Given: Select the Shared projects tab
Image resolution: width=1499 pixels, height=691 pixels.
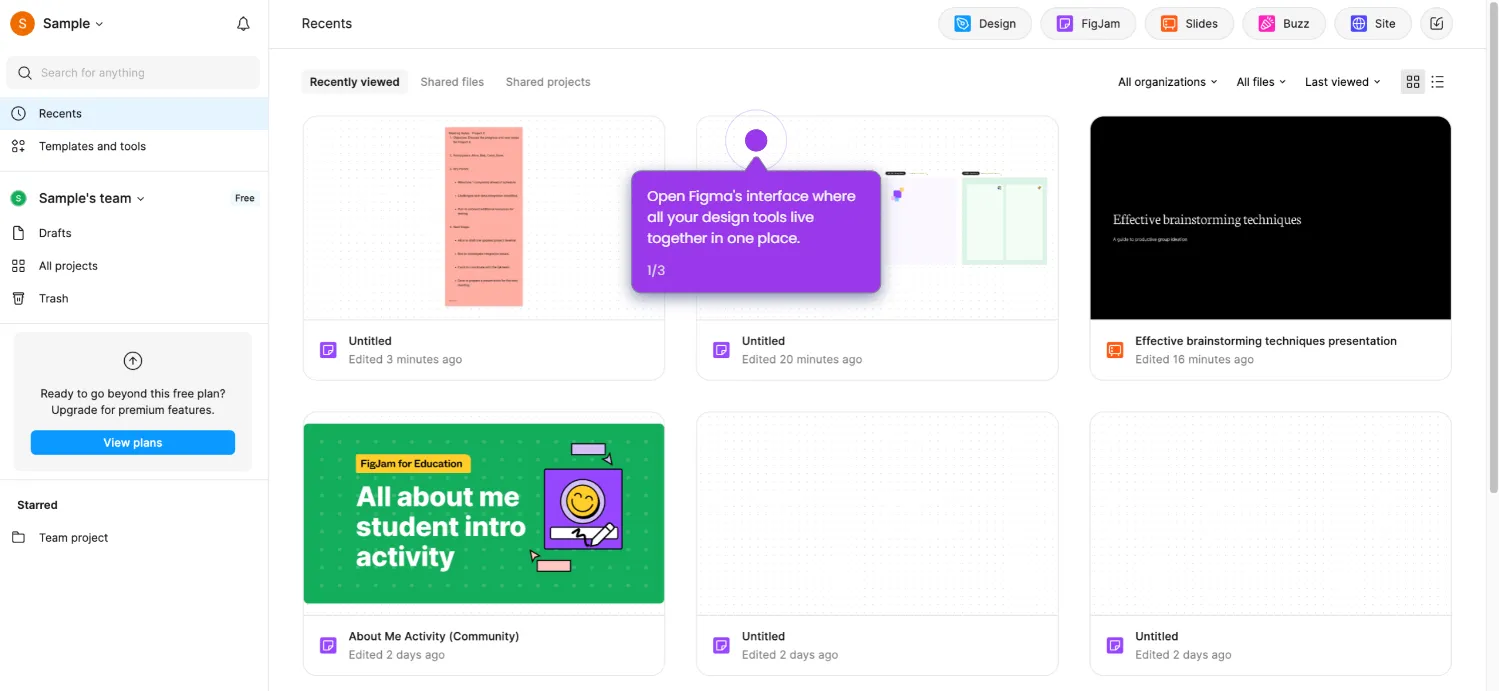Looking at the screenshot, I should pyautogui.click(x=548, y=82).
